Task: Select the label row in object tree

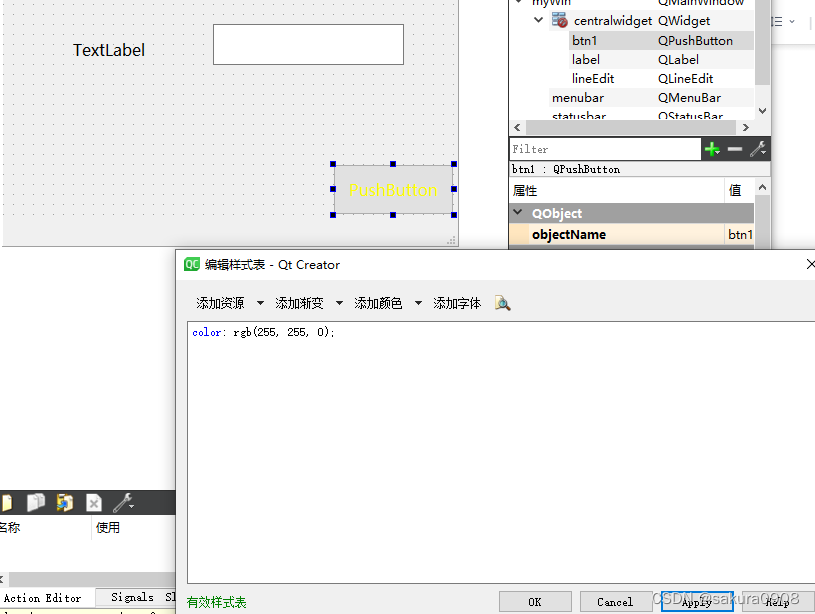Action: [x=661, y=60]
